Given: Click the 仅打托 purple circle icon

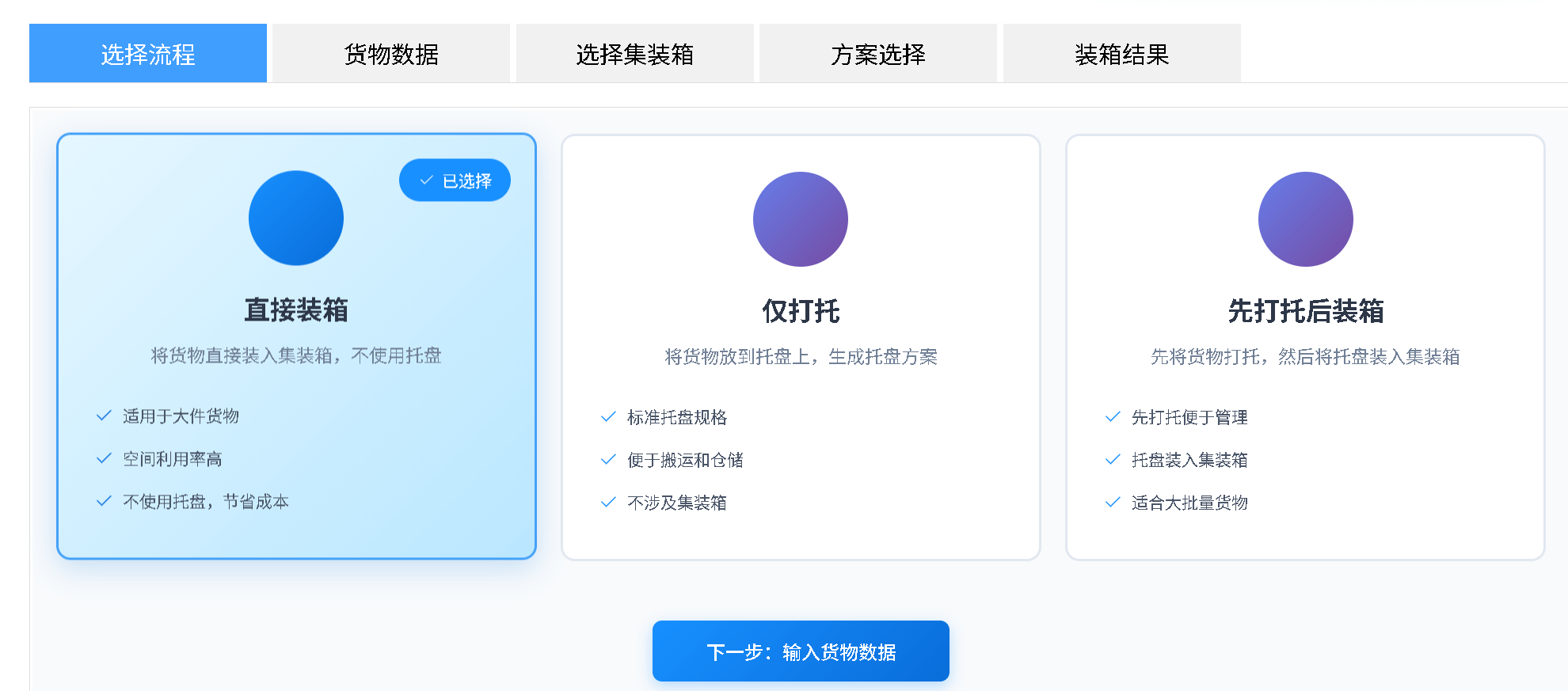Looking at the screenshot, I should pos(800,218).
